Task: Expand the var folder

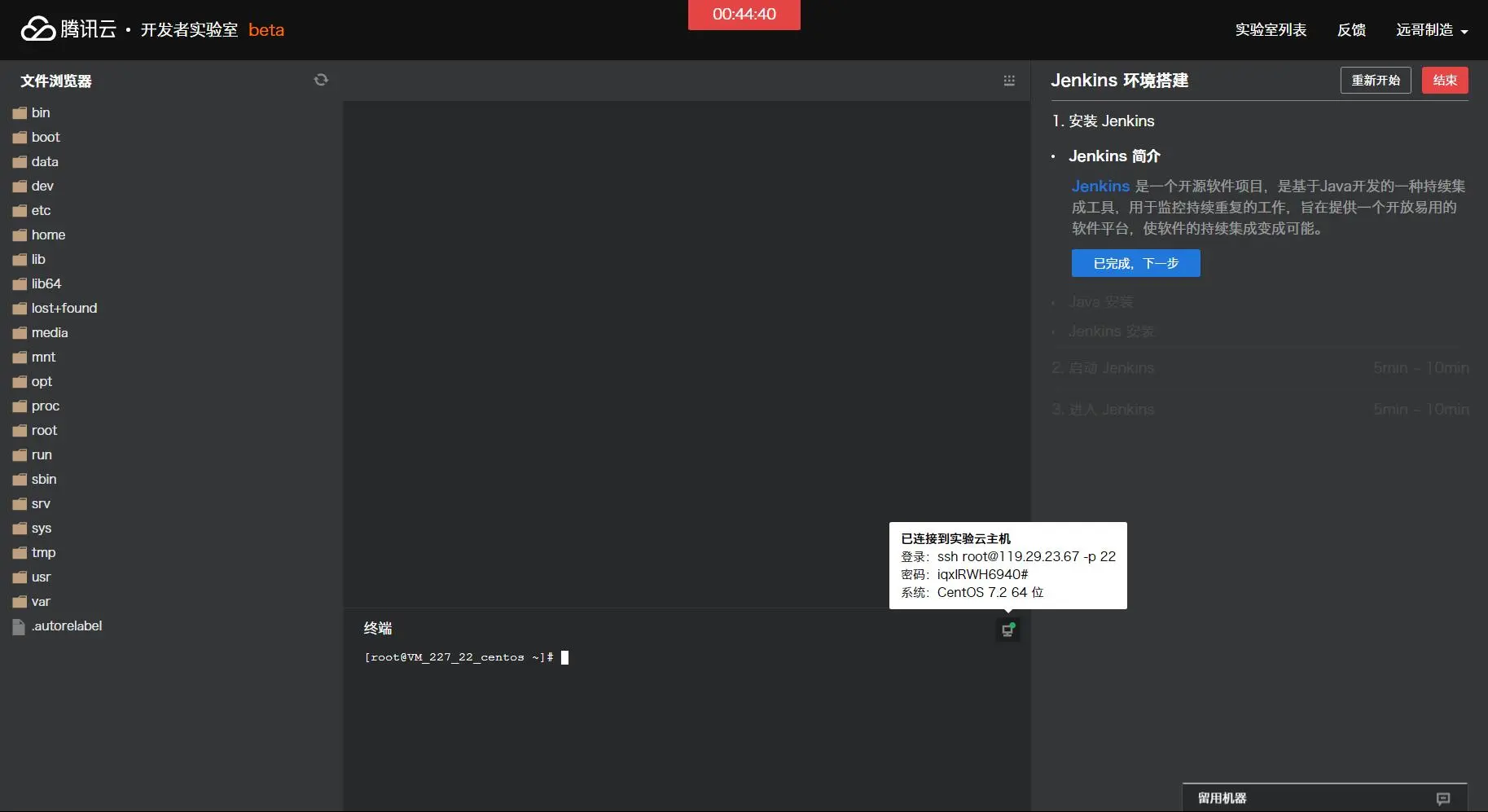Action: (41, 601)
